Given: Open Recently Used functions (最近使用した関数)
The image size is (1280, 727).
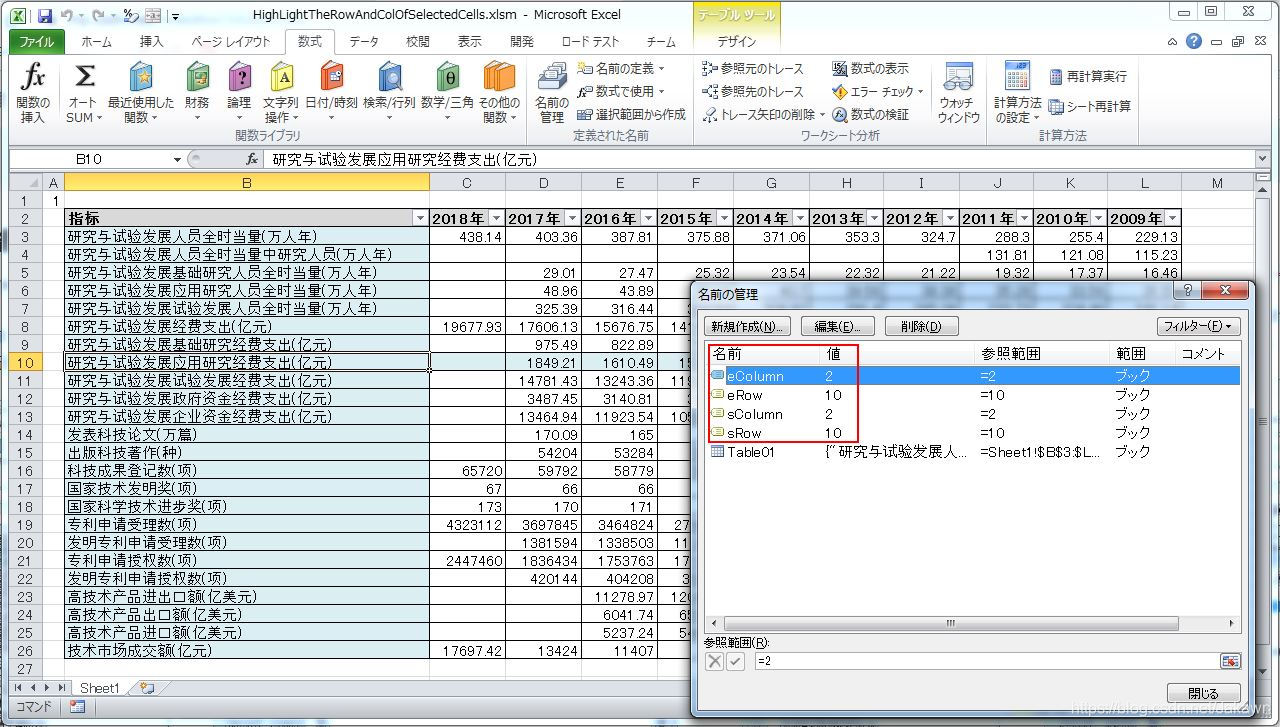Looking at the screenshot, I should point(141,92).
